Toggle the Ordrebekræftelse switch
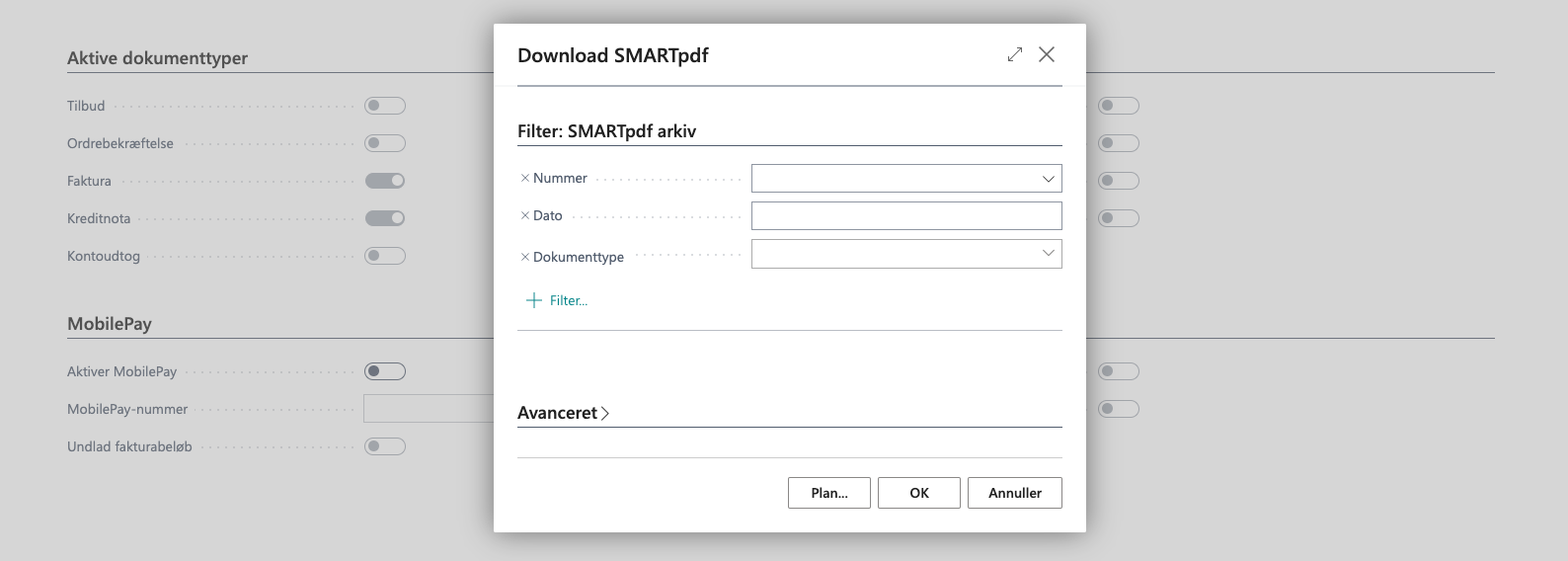Screen dimensions: 1568x561 click(x=385, y=143)
